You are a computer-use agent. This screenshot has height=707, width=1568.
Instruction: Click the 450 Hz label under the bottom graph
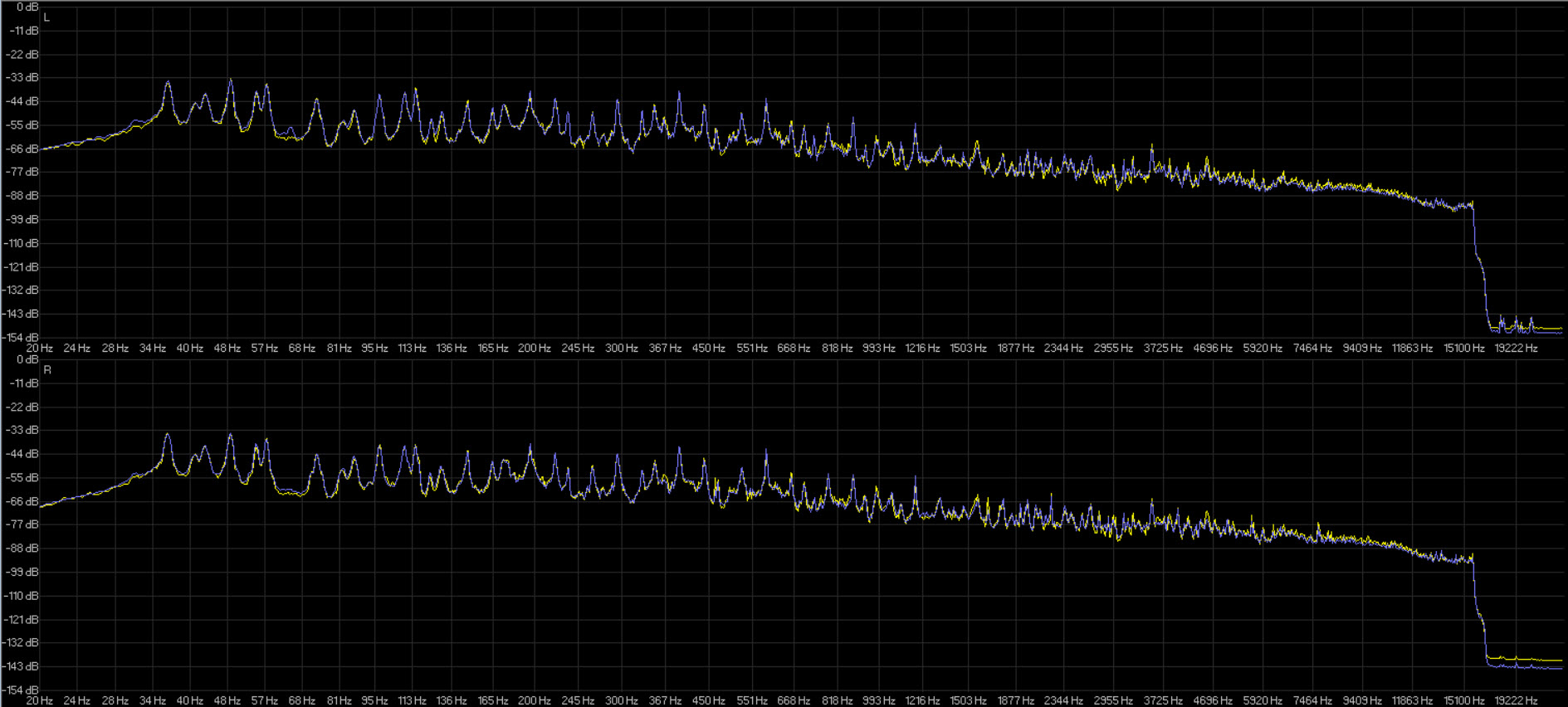click(x=708, y=700)
